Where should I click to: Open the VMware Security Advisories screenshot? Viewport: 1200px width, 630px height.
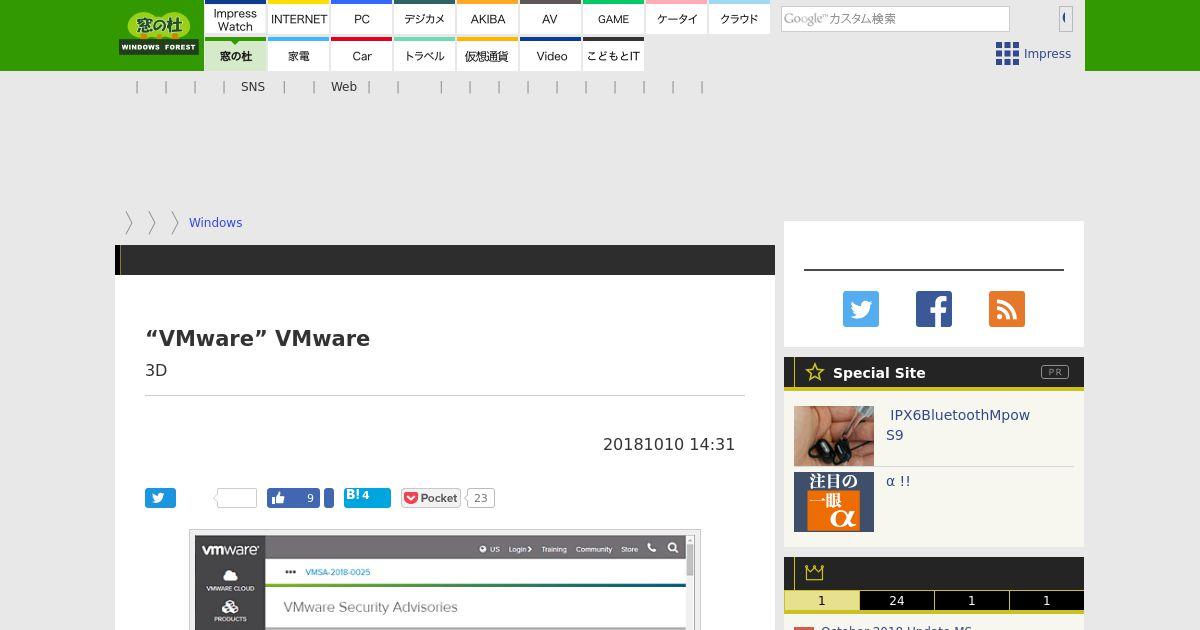point(445,580)
